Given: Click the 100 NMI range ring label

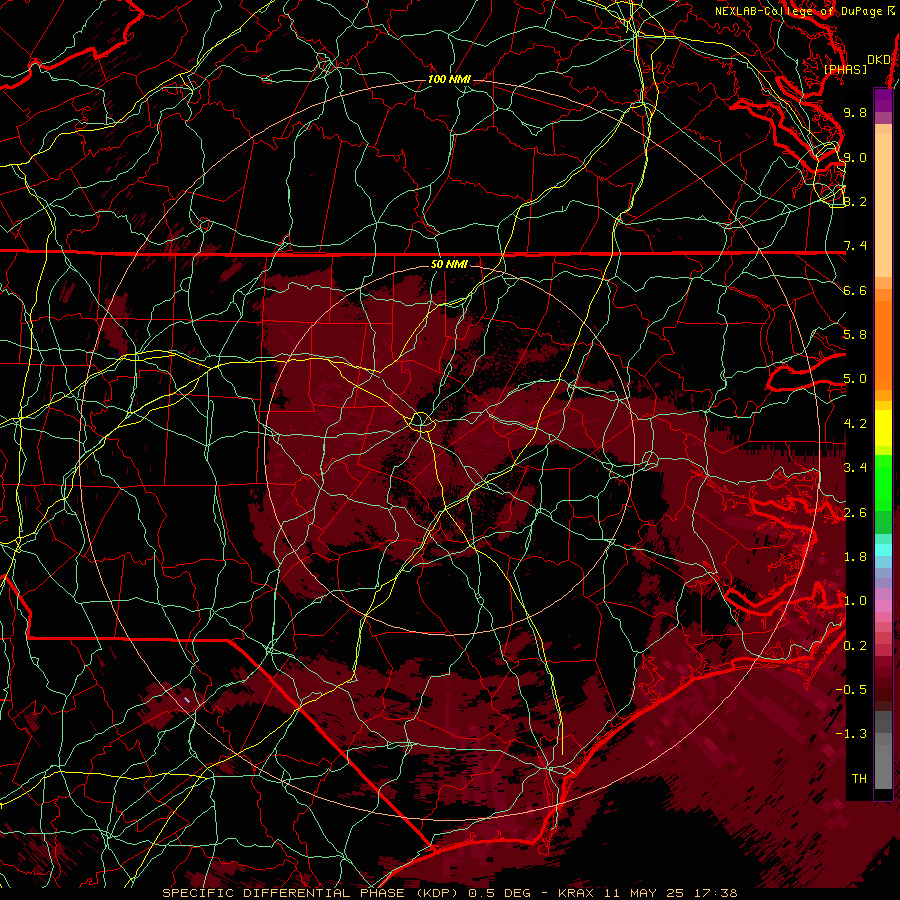Looking at the screenshot, I should [449, 79].
